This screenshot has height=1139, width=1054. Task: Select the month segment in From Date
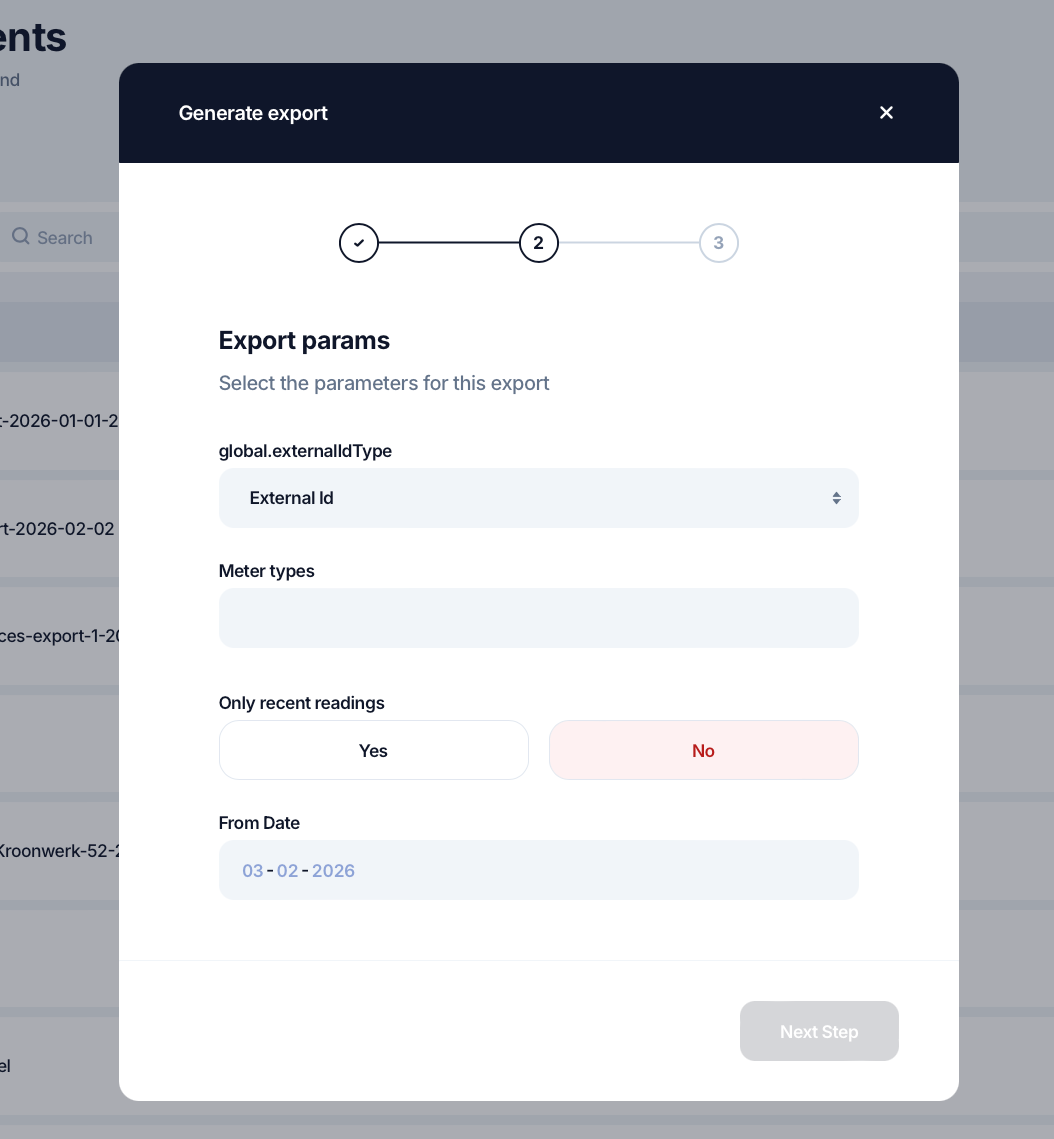coord(288,870)
